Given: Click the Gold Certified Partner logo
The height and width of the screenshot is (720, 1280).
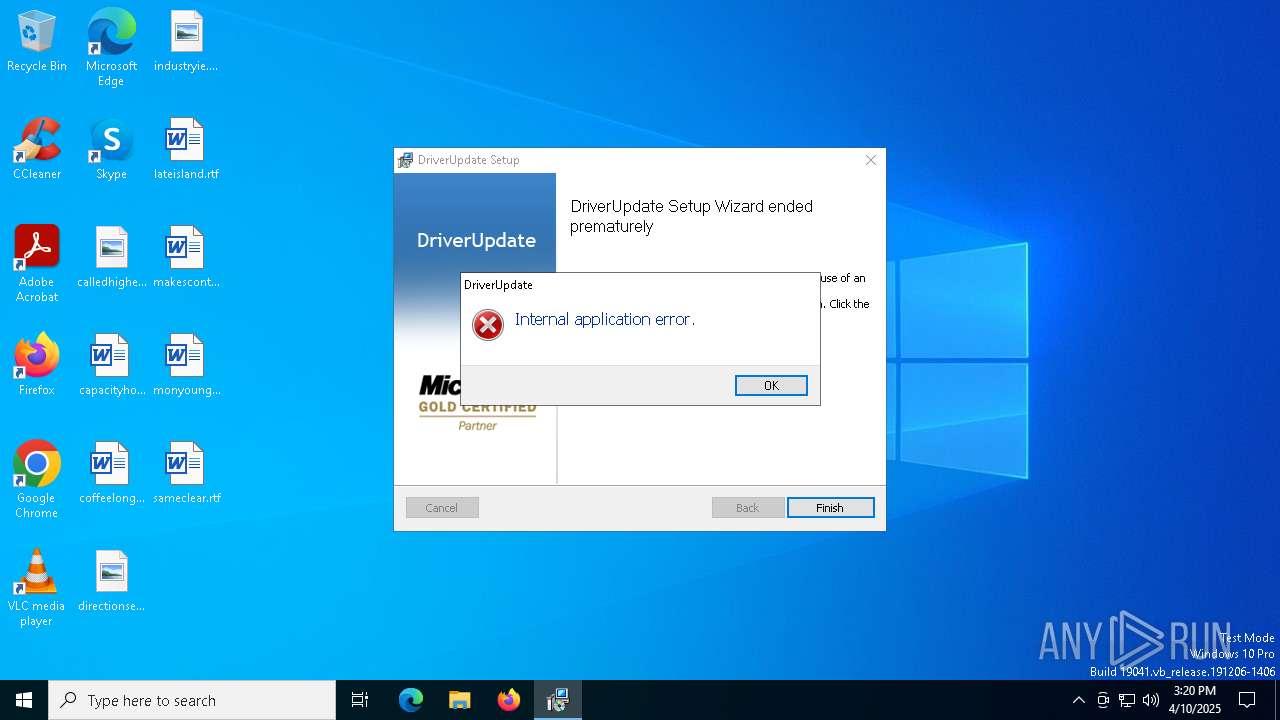Looking at the screenshot, I should [x=478, y=403].
